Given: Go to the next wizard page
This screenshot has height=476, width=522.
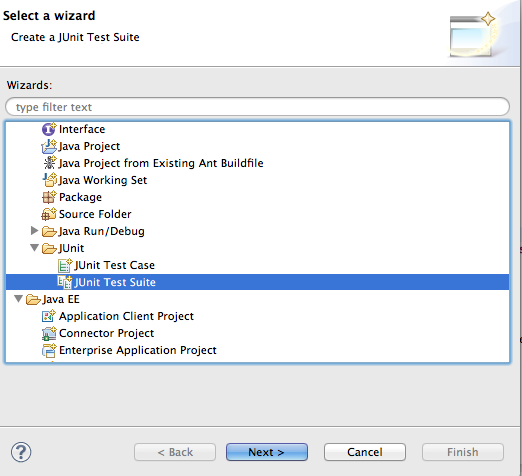Looking at the screenshot, I should pos(267,452).
